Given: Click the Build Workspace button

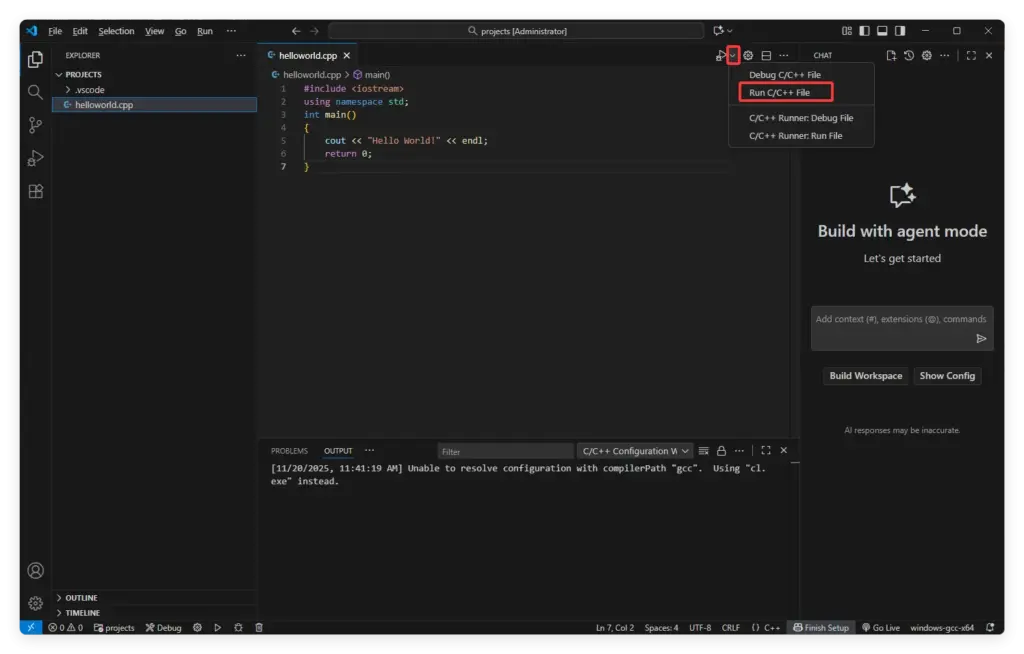Looking at the screenshot, I should pos(865,376).
